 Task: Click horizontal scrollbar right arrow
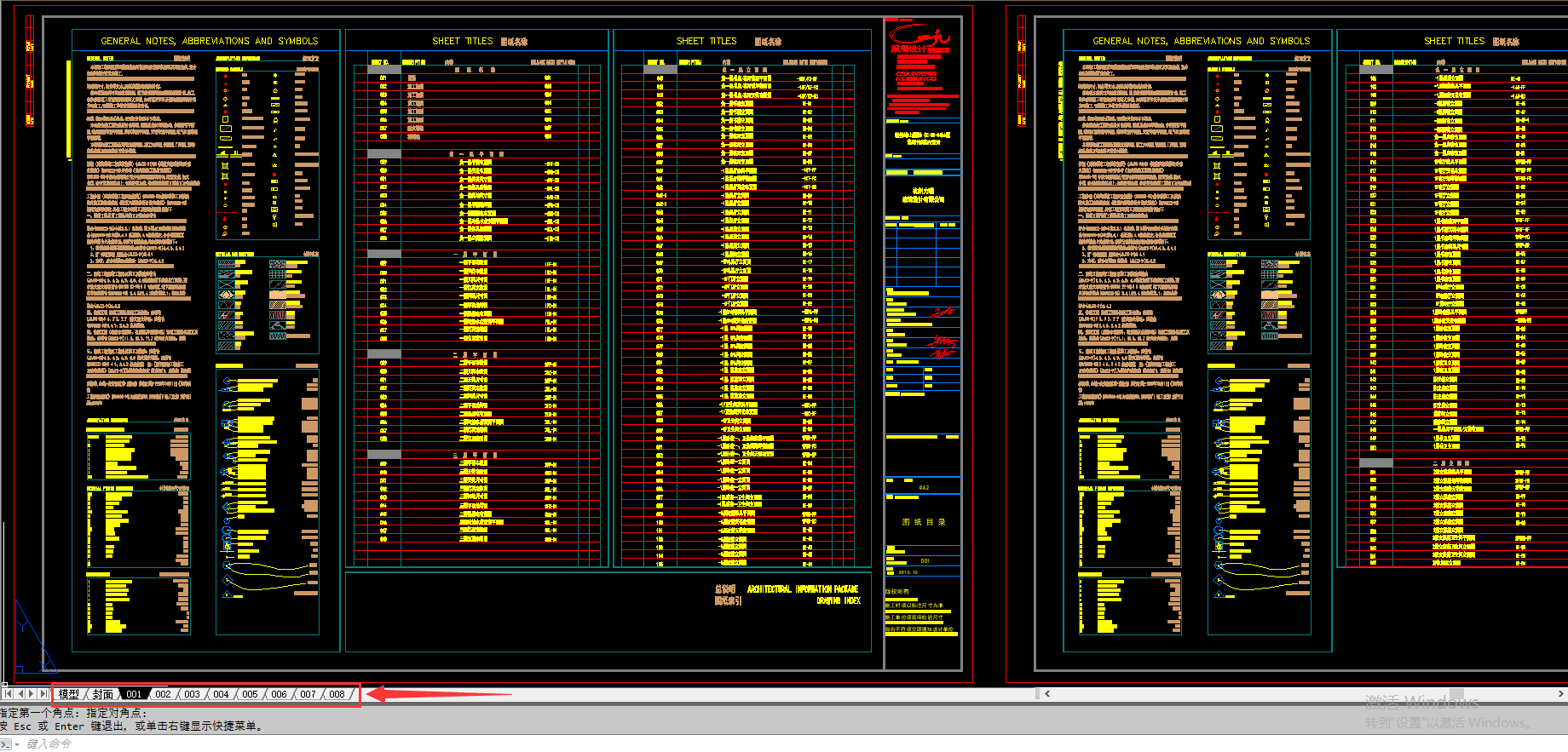coord(1560,694)
